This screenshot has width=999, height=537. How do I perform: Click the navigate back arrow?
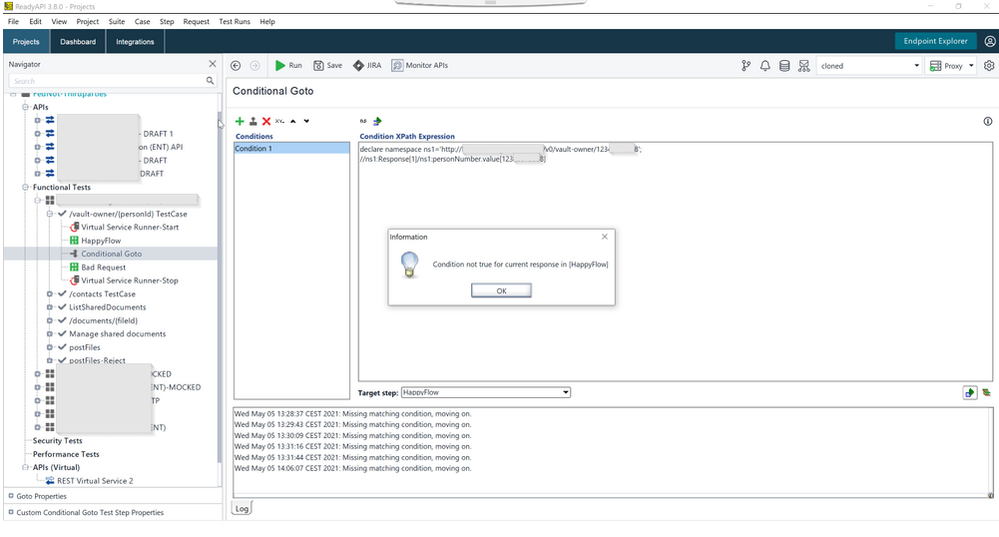point(236,66)
